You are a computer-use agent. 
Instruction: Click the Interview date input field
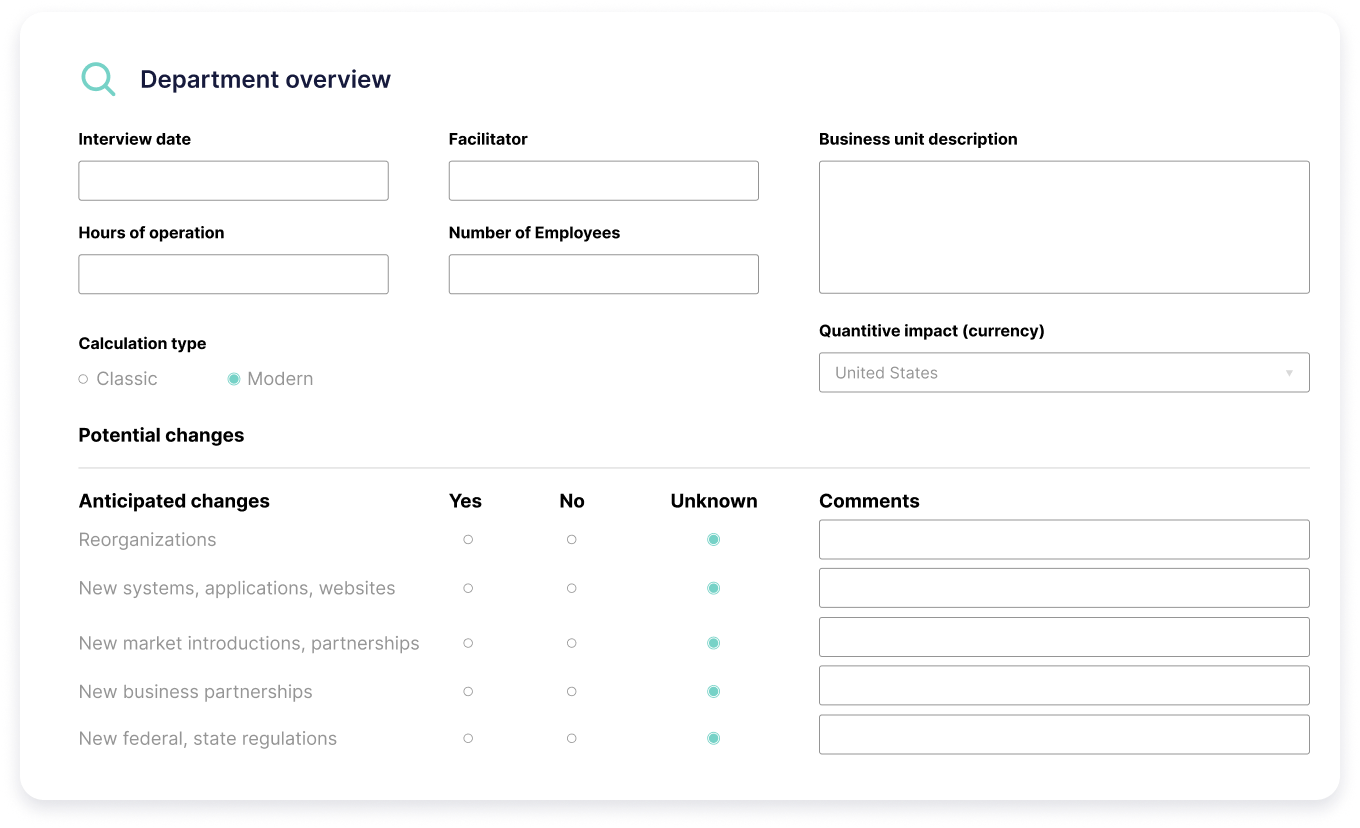coord(233,181)
